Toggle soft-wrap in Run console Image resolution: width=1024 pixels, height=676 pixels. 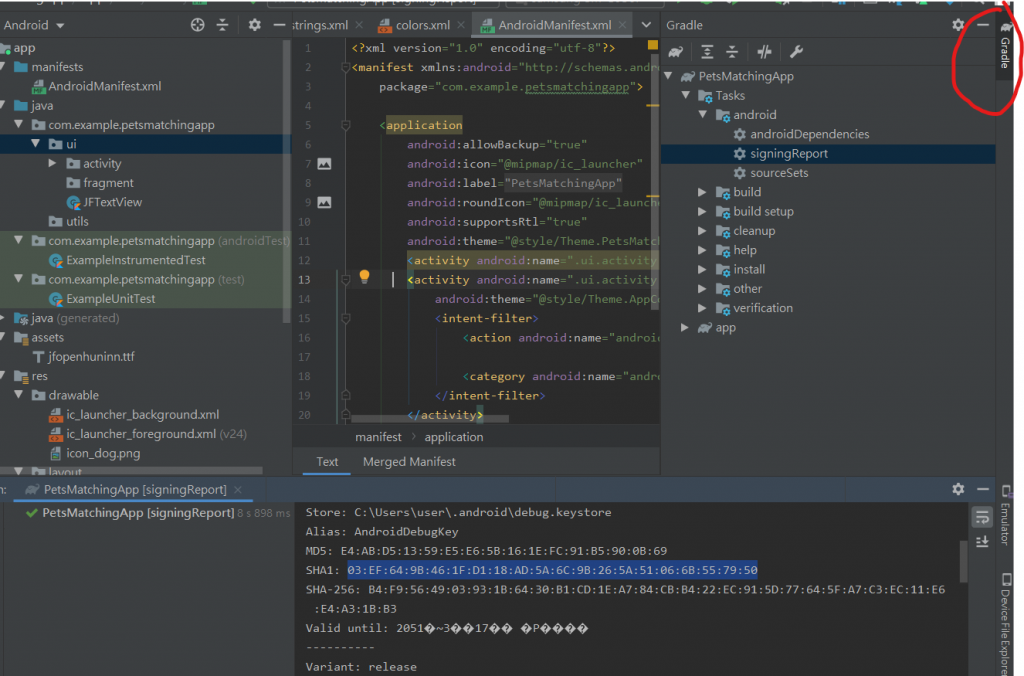click(x=982, y=516)
